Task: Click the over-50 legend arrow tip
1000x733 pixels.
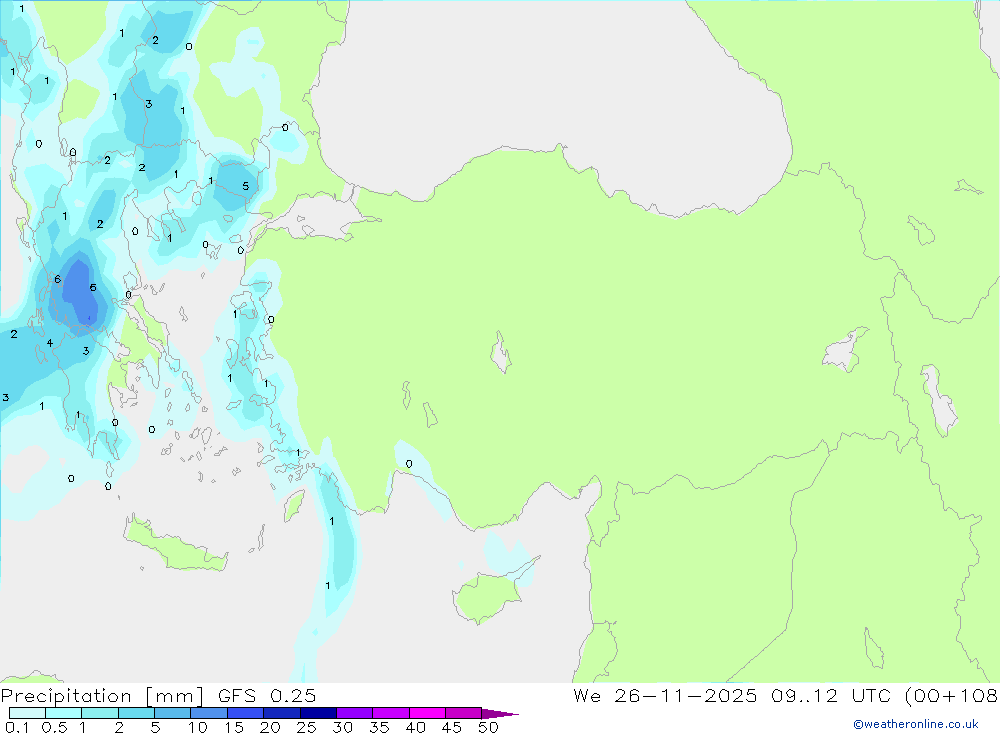Action: [500, 714]
